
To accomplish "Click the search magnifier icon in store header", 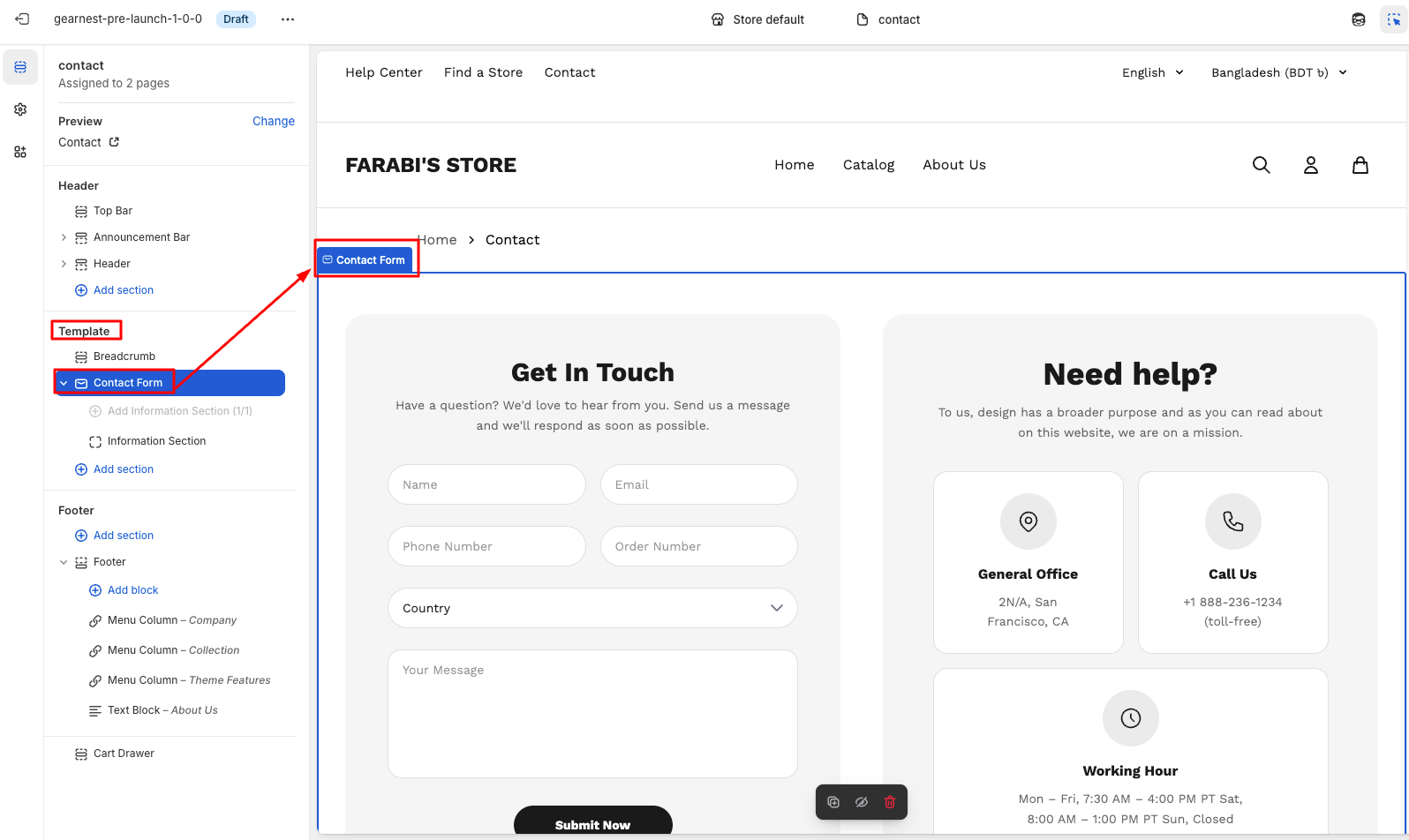I will pyautogui.click(x=1261, y=165).
